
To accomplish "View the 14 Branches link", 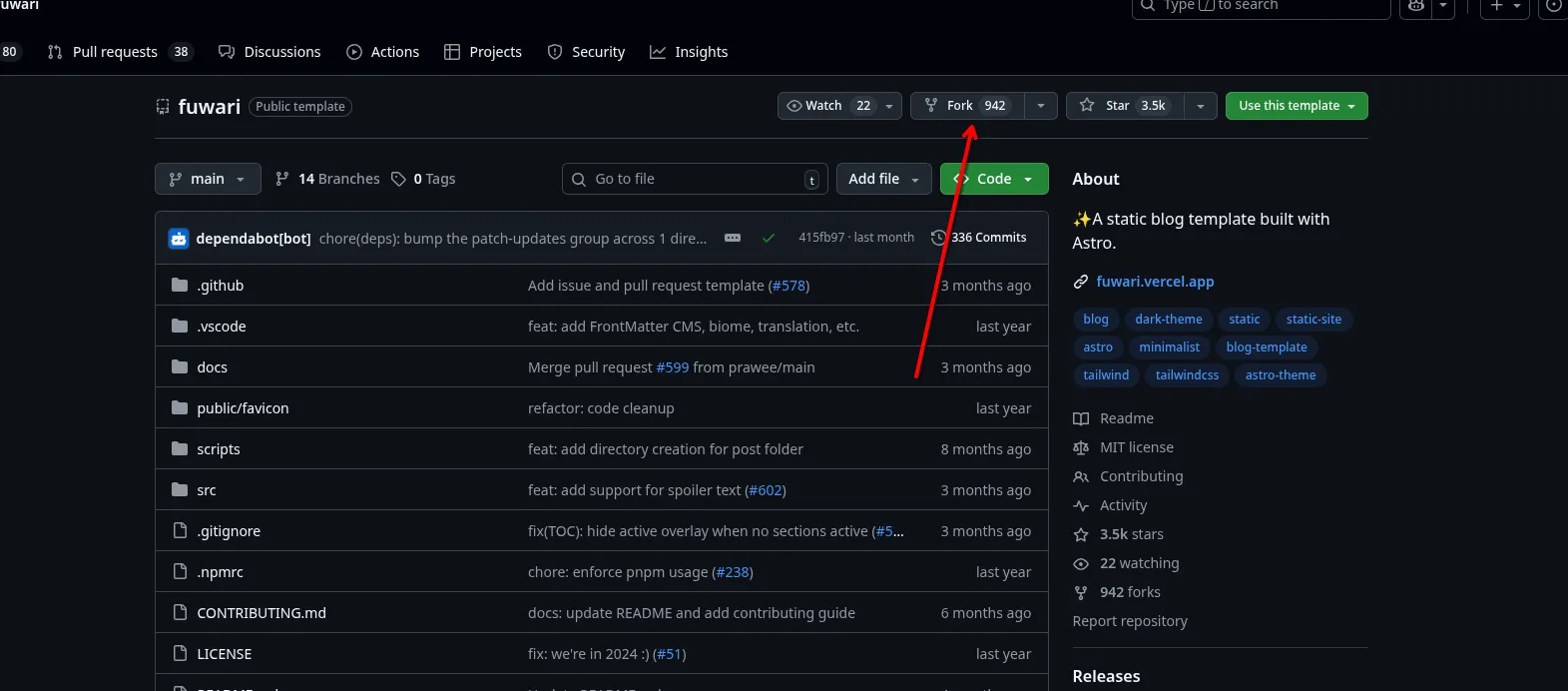I will pyautogui.click(x=327, y=179).
